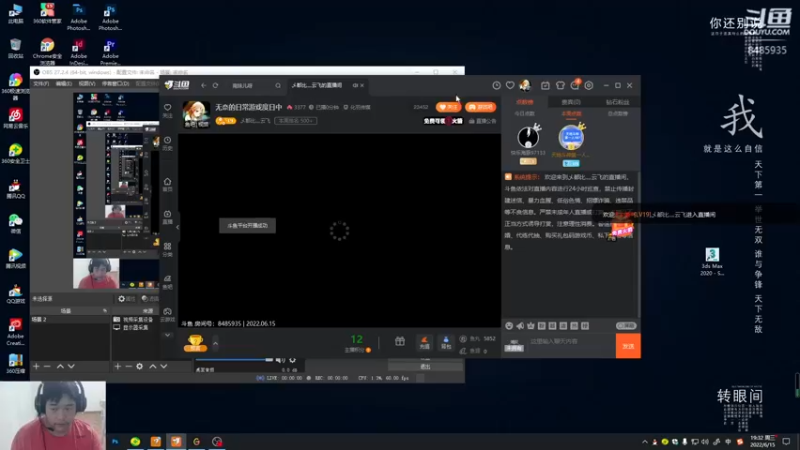Image resolution: width=800 pixels, height=450 pixels.
Task: Open the trophy guess (竞猜) icon
Action: 195,343
